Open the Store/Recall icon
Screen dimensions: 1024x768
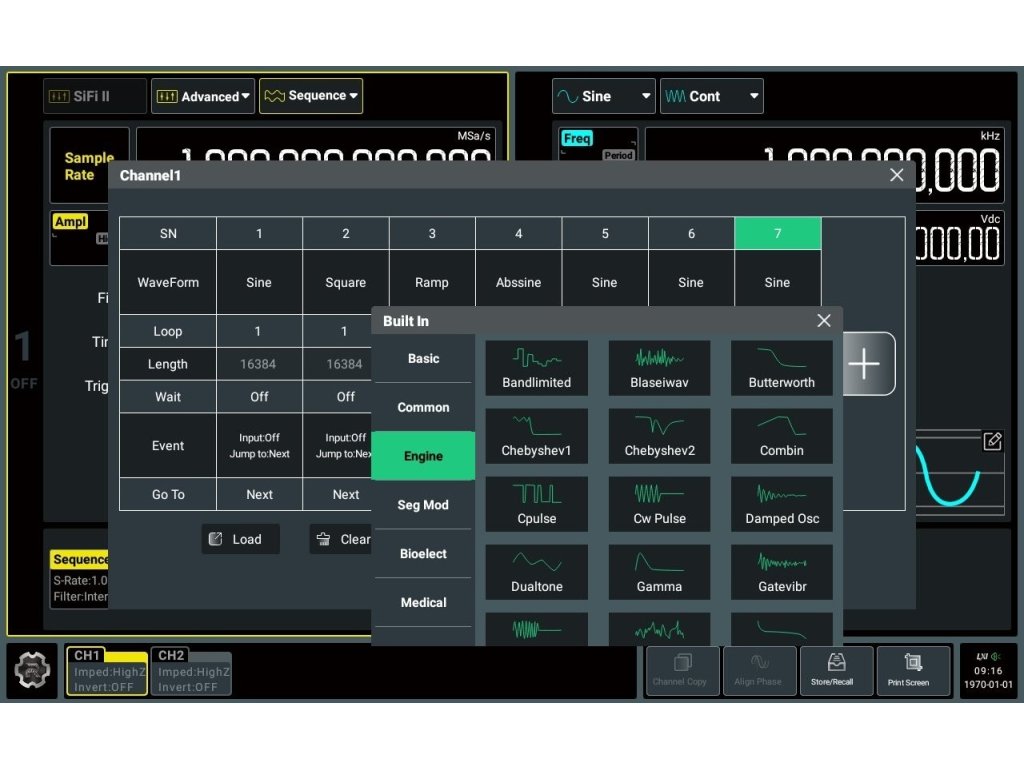point(831,670)
